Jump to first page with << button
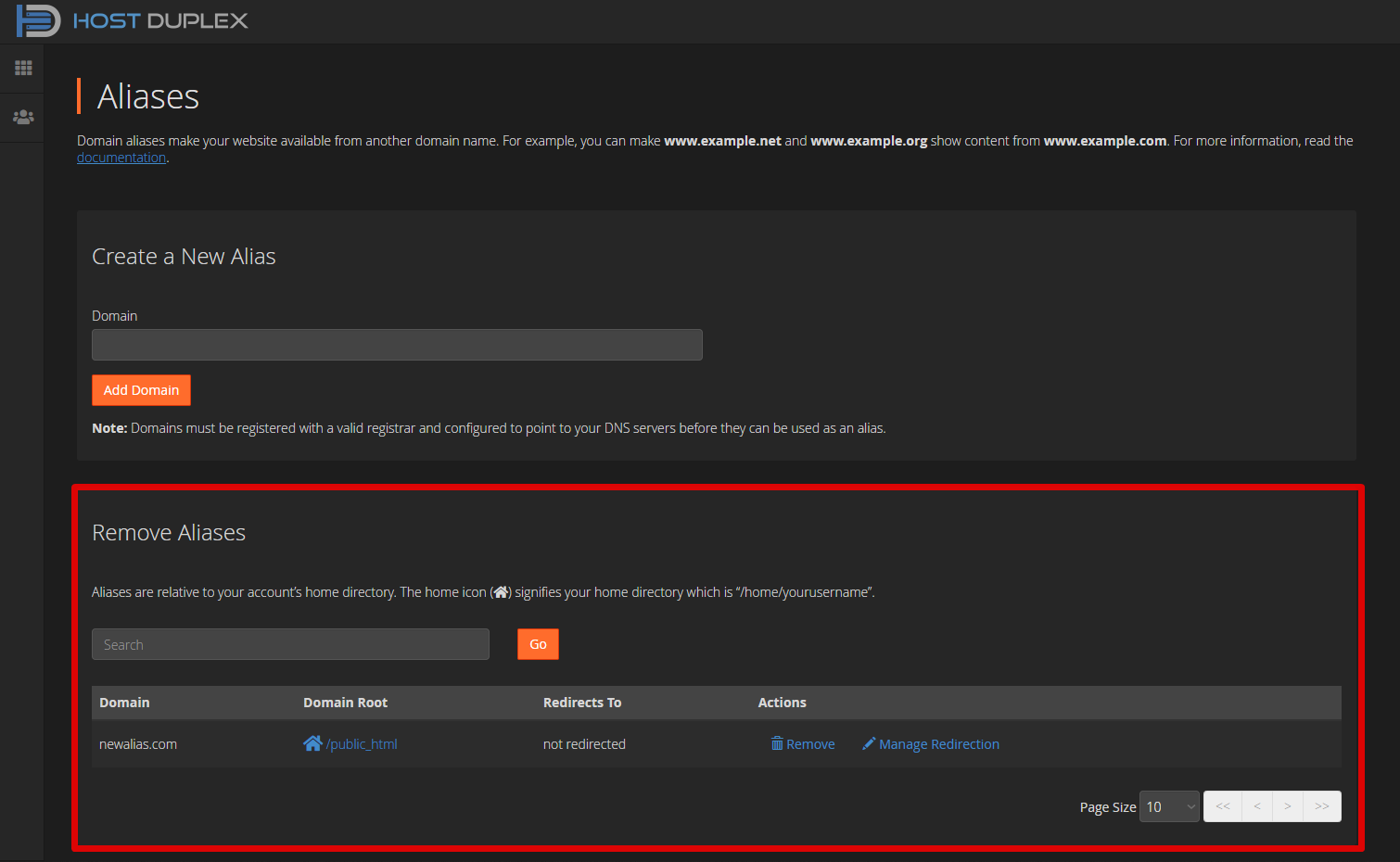 click(1223, 806)
